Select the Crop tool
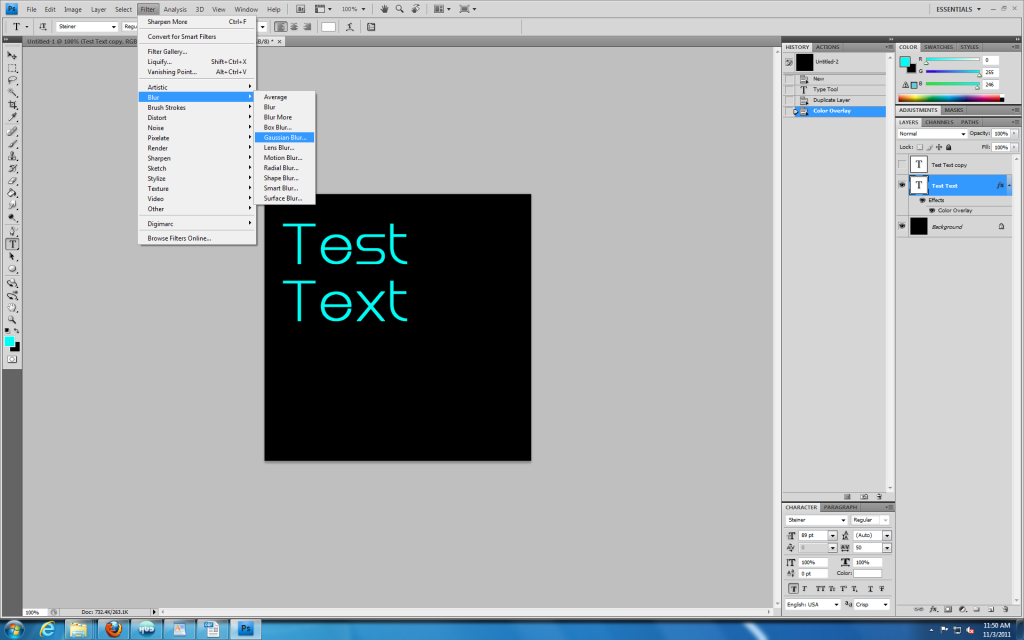Viewport: 1024px width, 640px height. 12,105
